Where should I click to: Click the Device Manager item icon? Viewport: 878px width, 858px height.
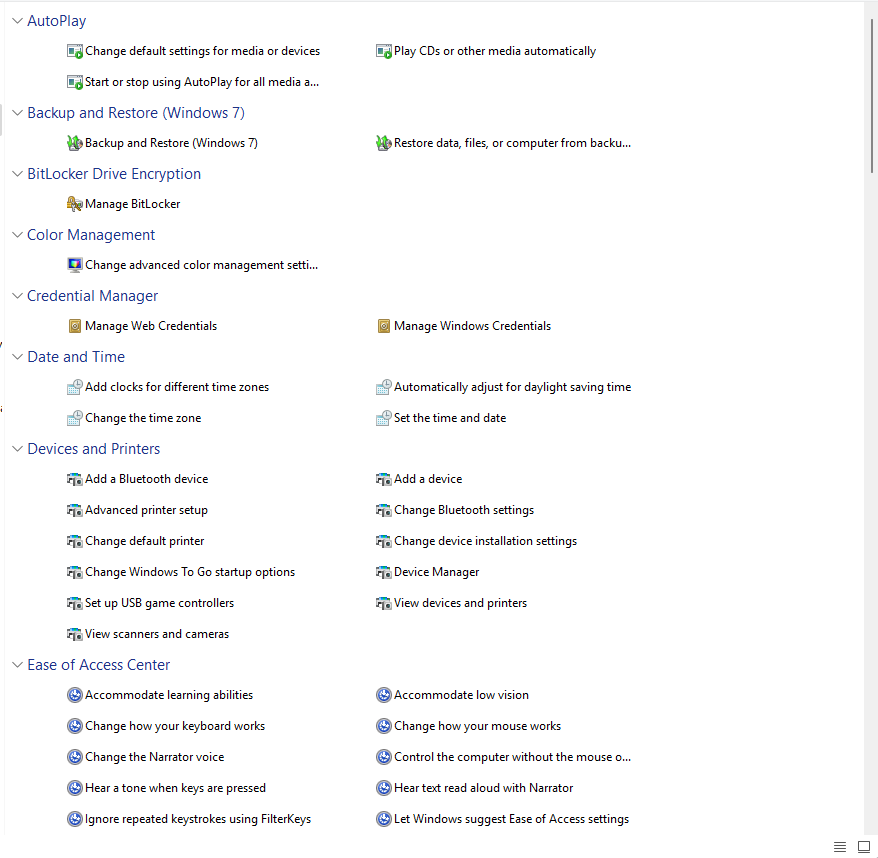(x=384, y=572)
